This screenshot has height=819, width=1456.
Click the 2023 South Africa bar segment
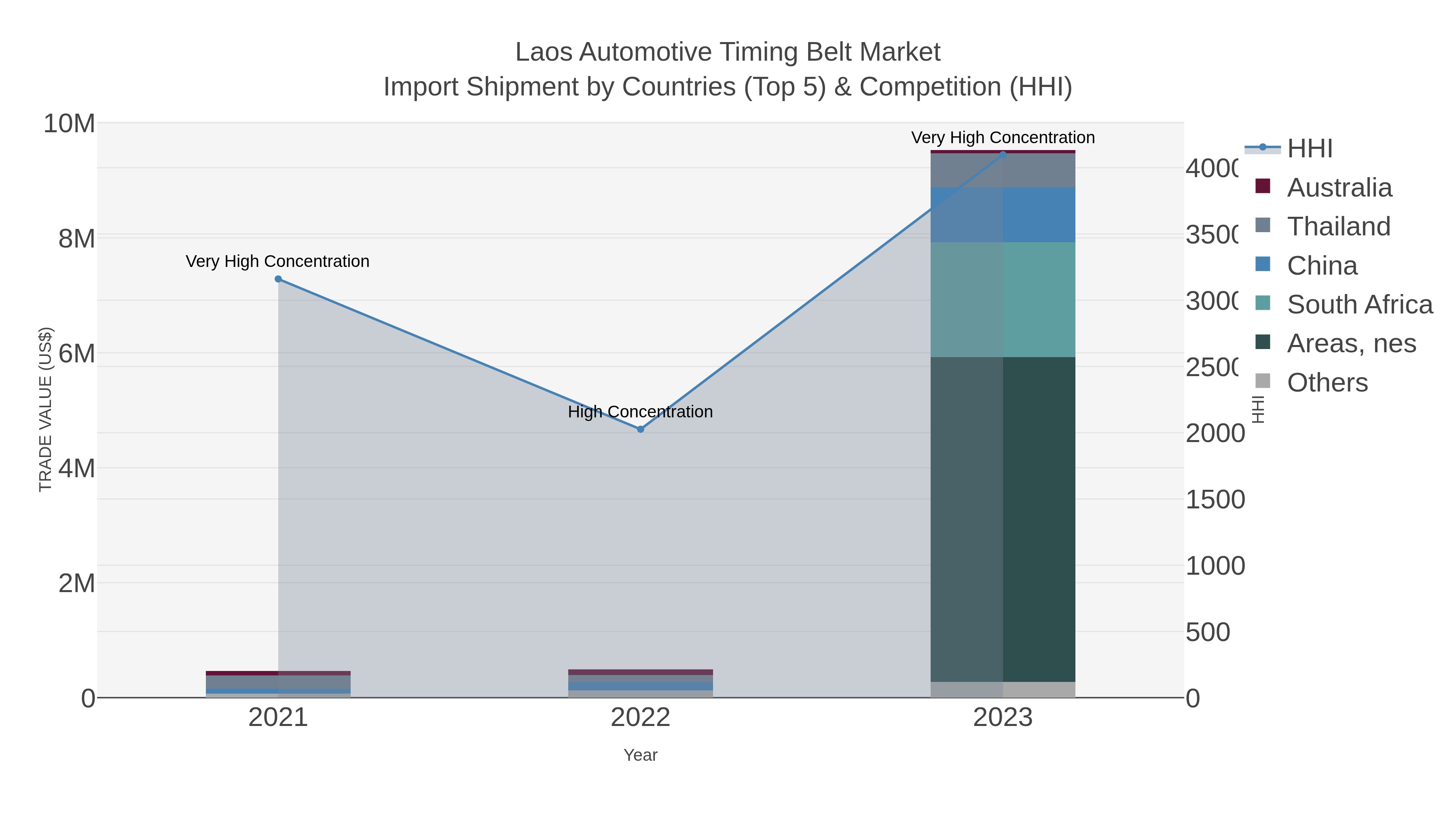pyautogui.click(x=1003, y=300)
